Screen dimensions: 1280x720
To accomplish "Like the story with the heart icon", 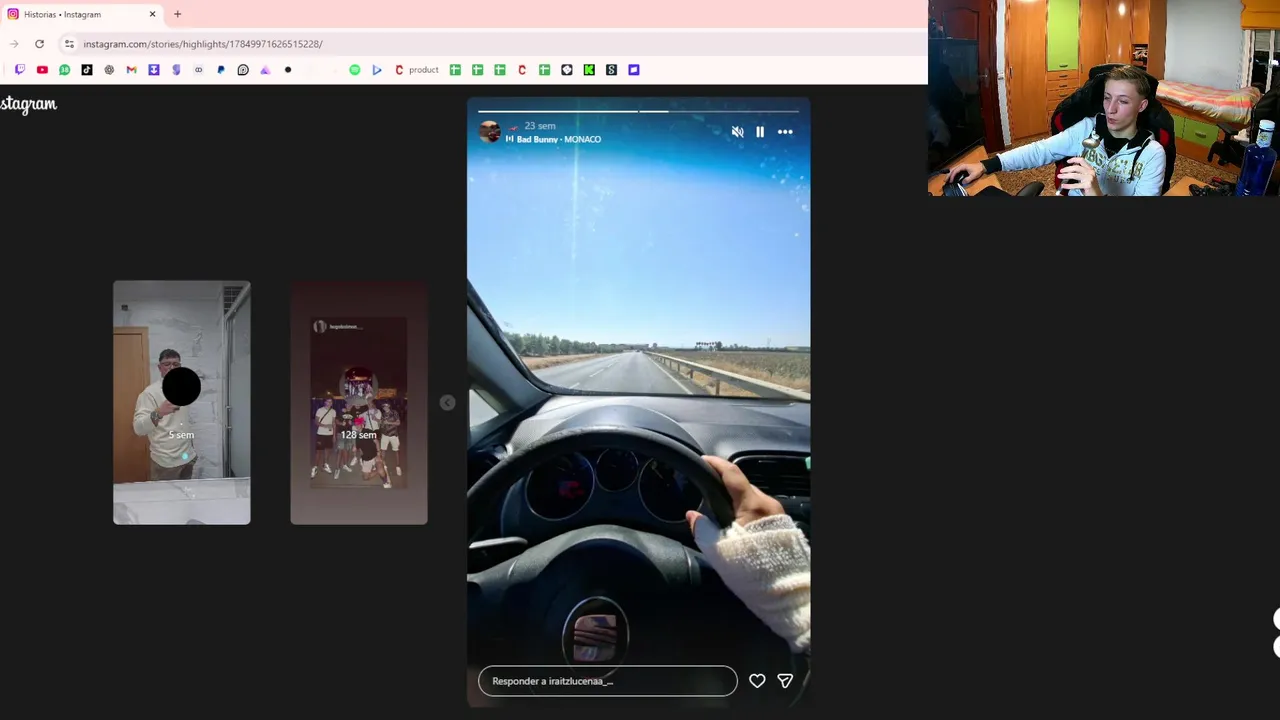I will point(757,681).
